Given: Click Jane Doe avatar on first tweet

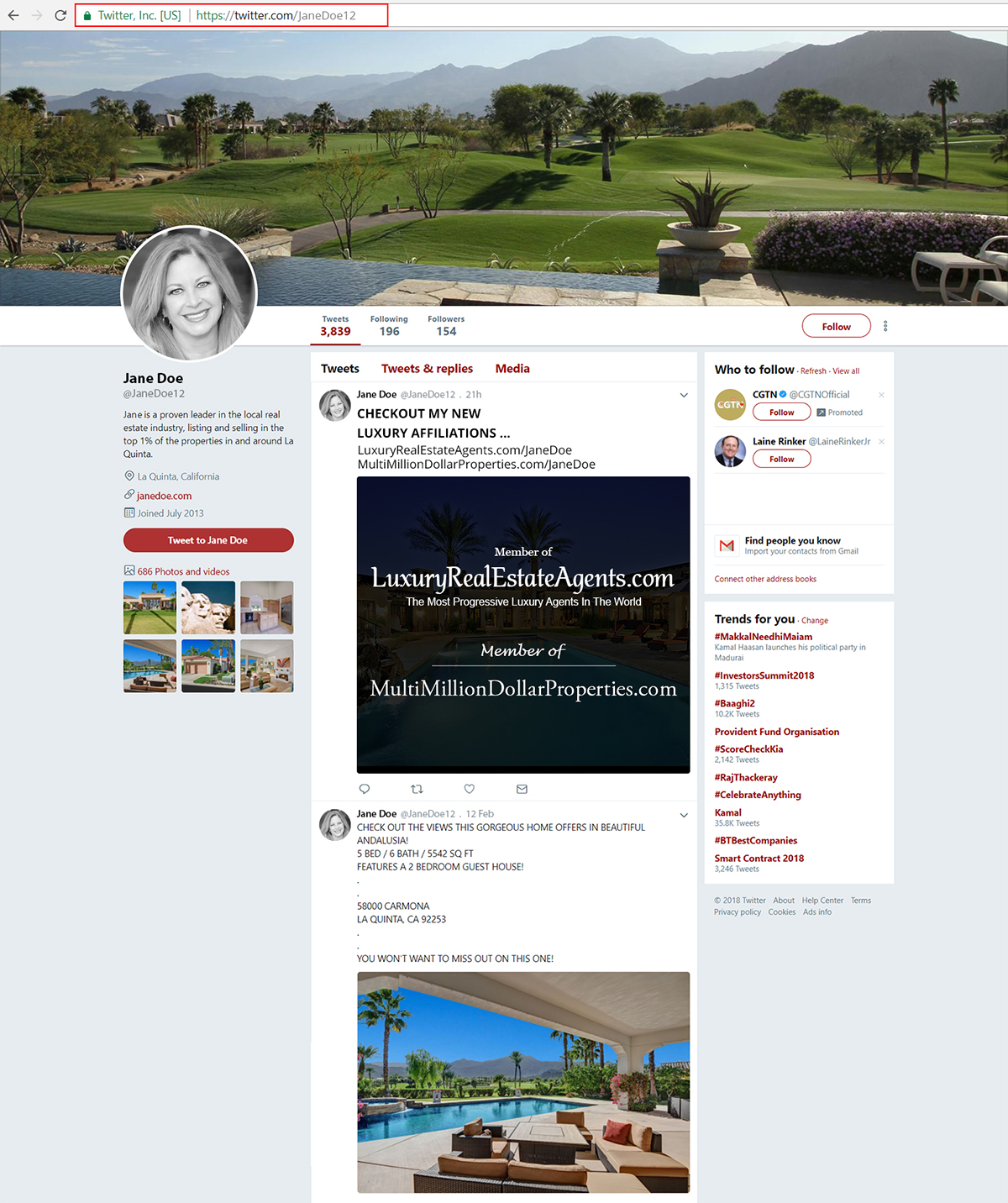Looking at the screenshot, I should (335, 405).
